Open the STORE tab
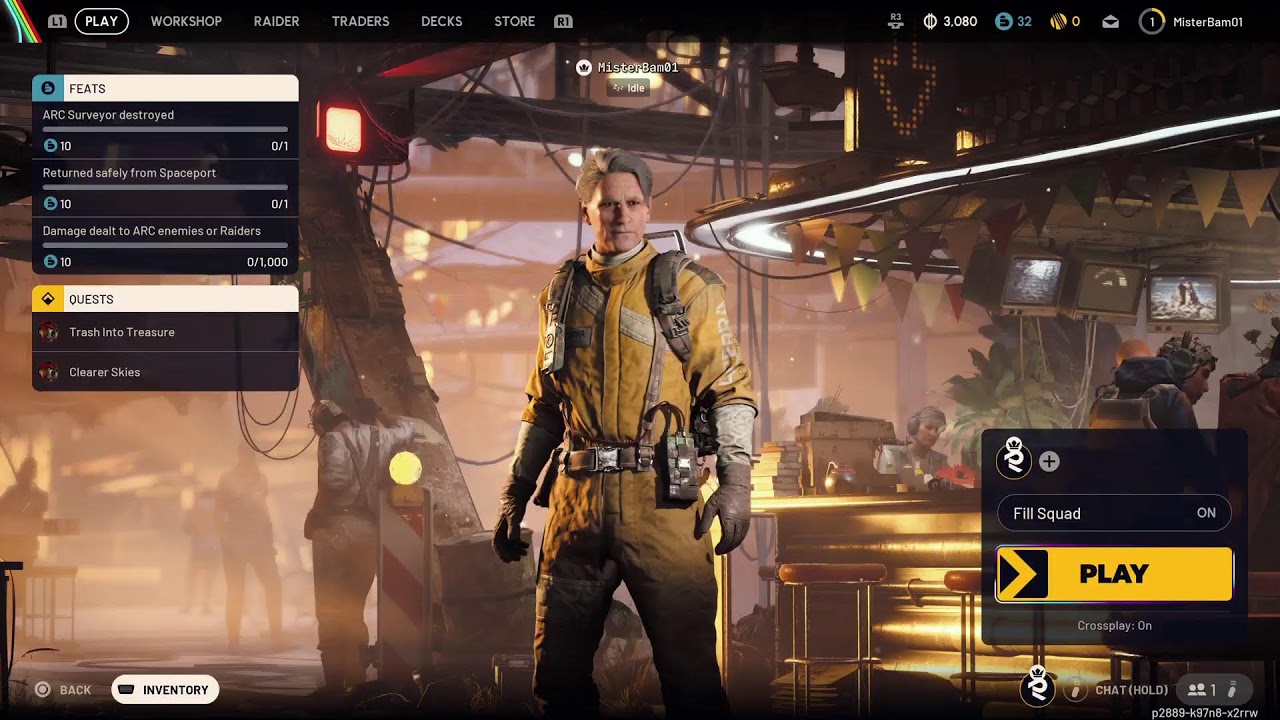This screenshot has width=1280, height=720. (514, 21)
